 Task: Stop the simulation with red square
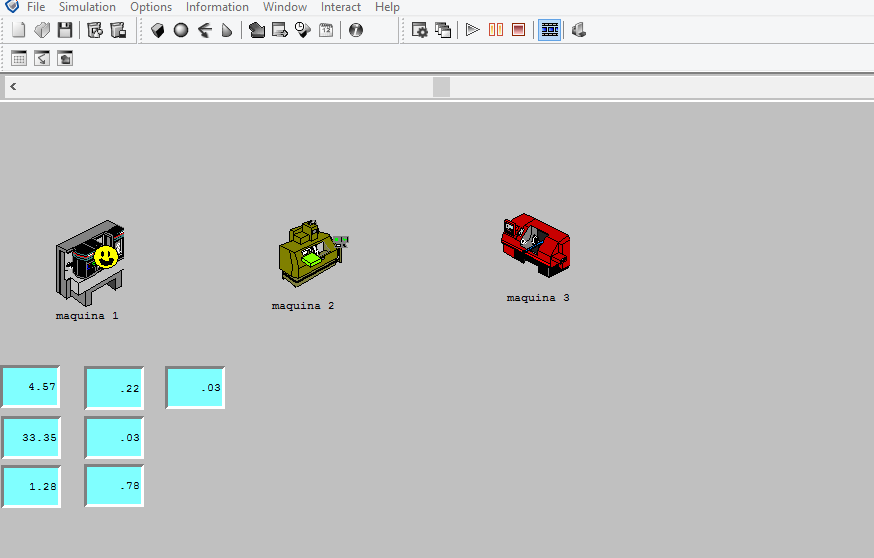coord(518,30)
